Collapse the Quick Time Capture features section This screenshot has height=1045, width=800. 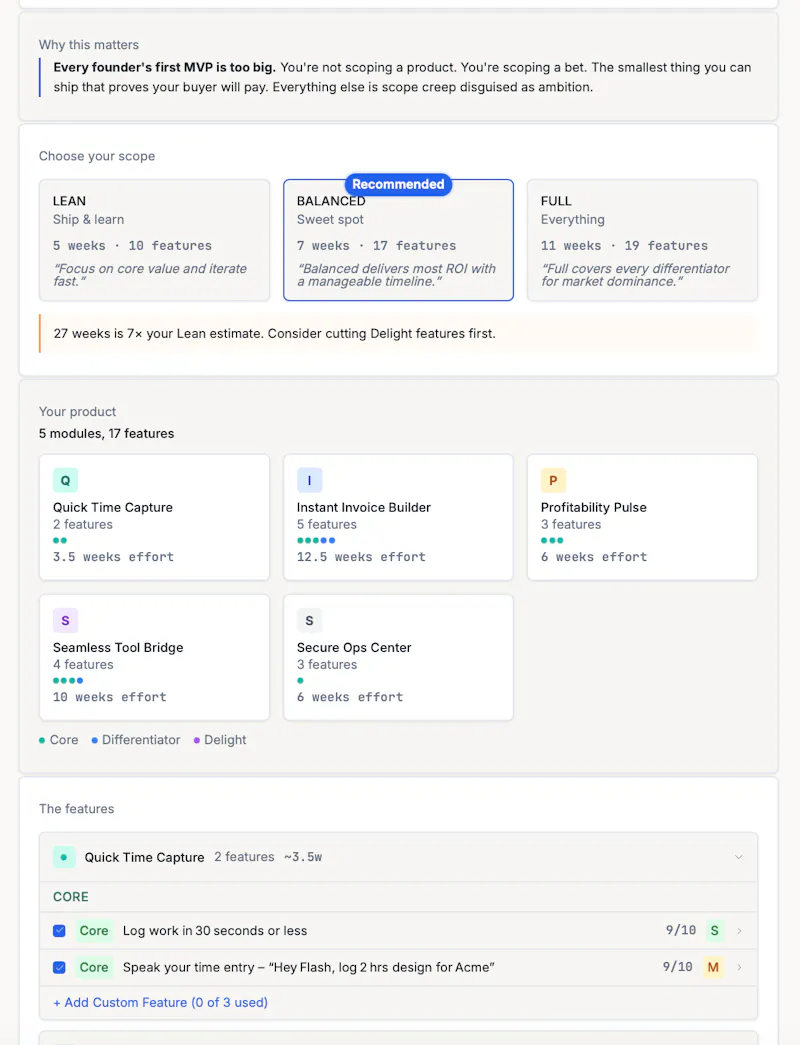(739, 857)
